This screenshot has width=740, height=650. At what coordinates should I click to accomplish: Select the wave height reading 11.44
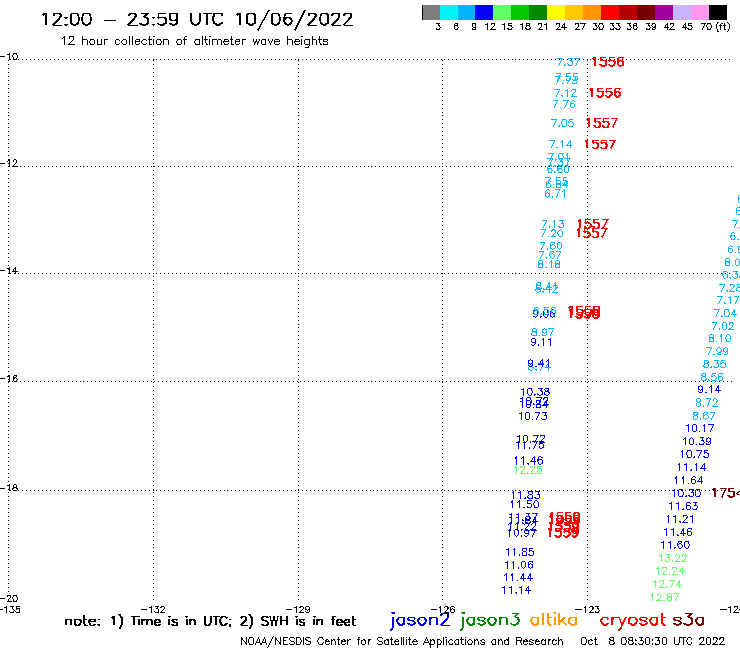(518, 577)
